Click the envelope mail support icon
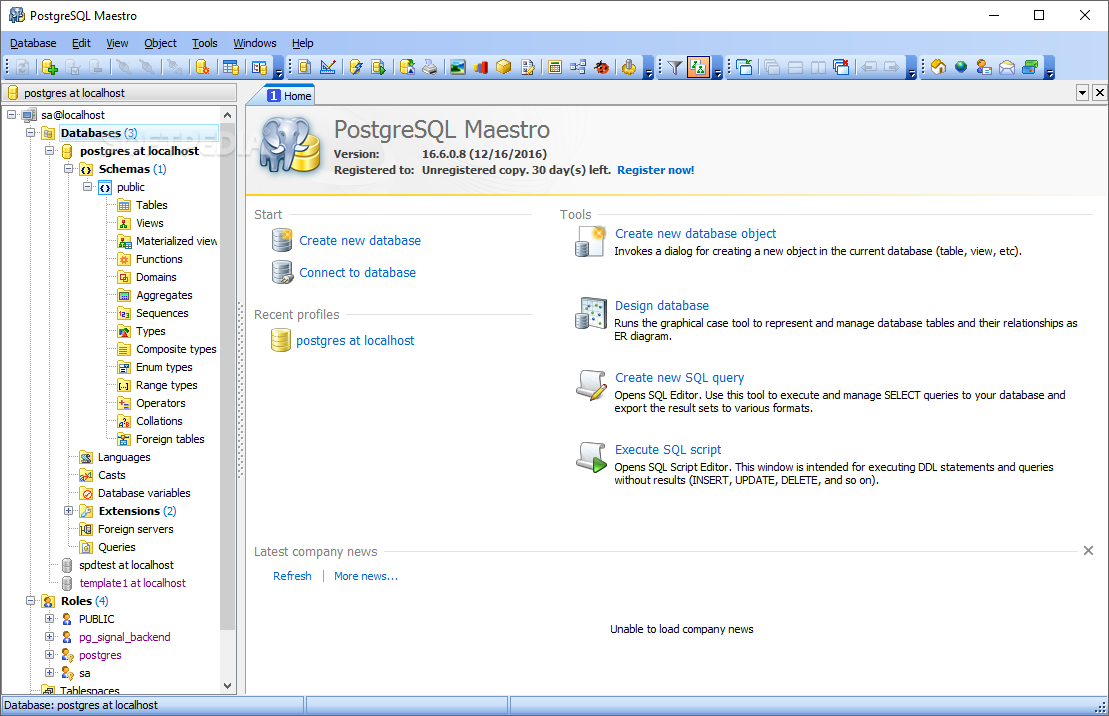The width and height of the screenshot is (1109, 716). tap(1007, 67)
